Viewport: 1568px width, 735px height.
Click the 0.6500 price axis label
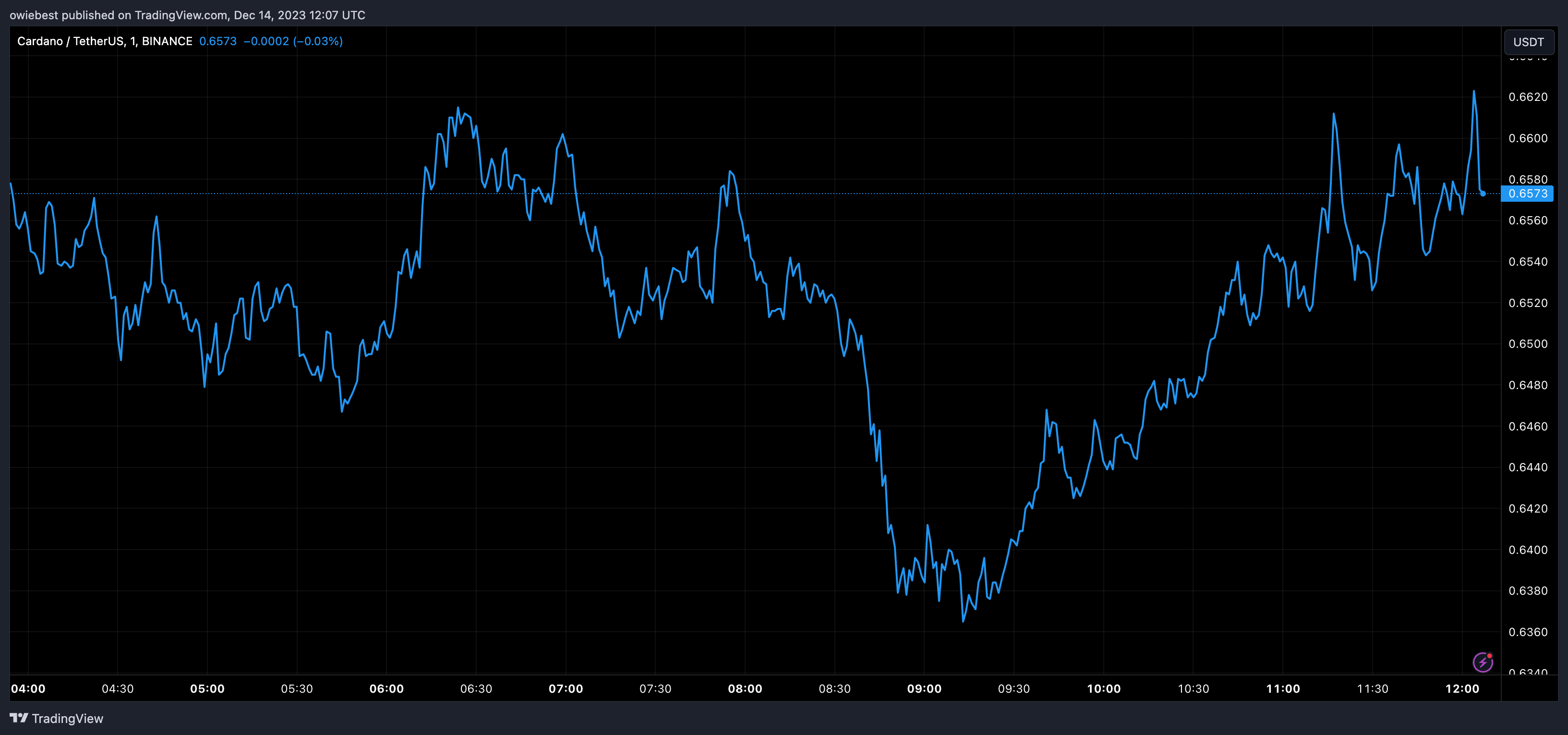[x=1528, y=344]
